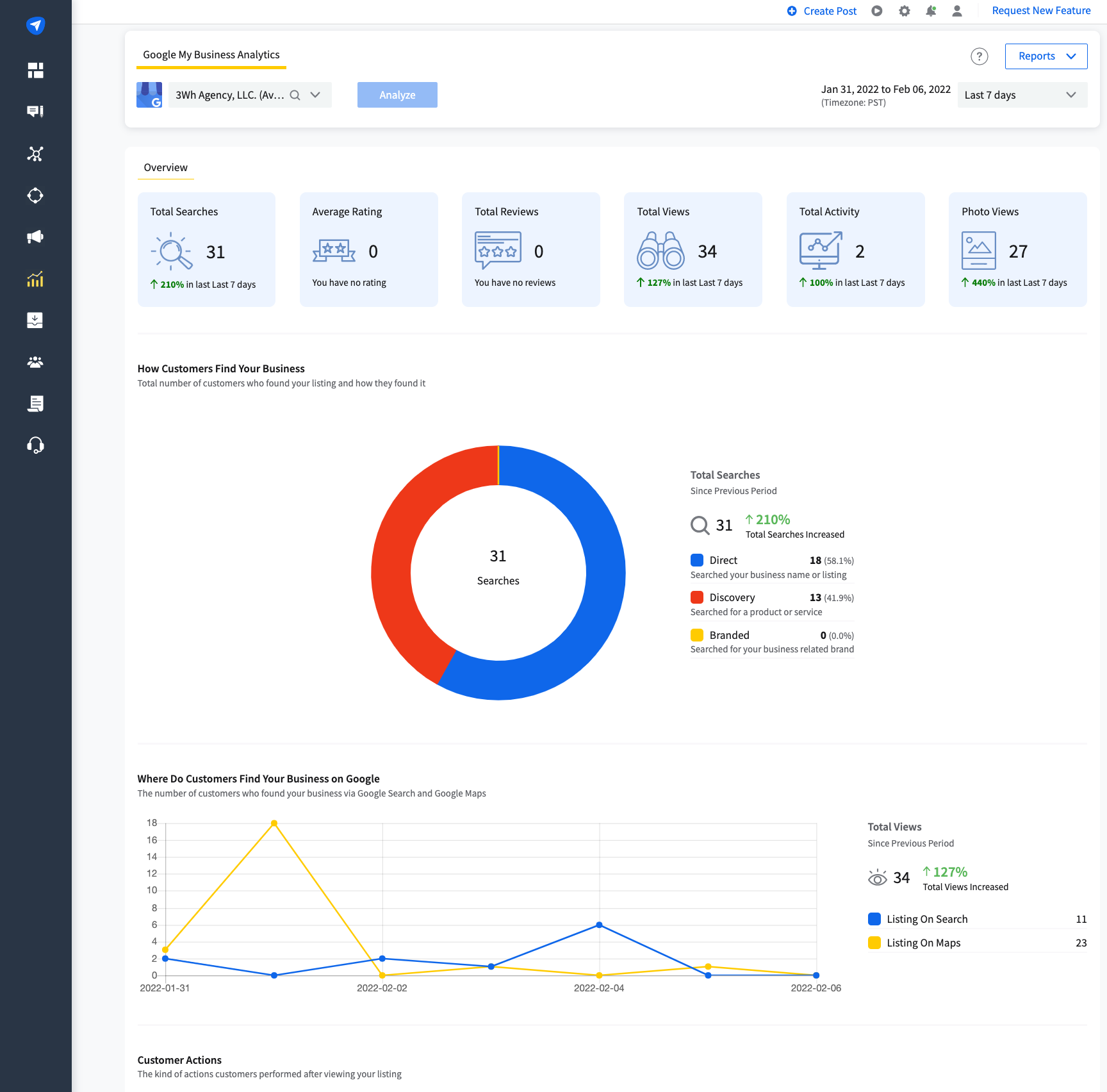The image size is (1107, 1092).
Task: Click the yellow peak point at 18
Action: point(274,823)
